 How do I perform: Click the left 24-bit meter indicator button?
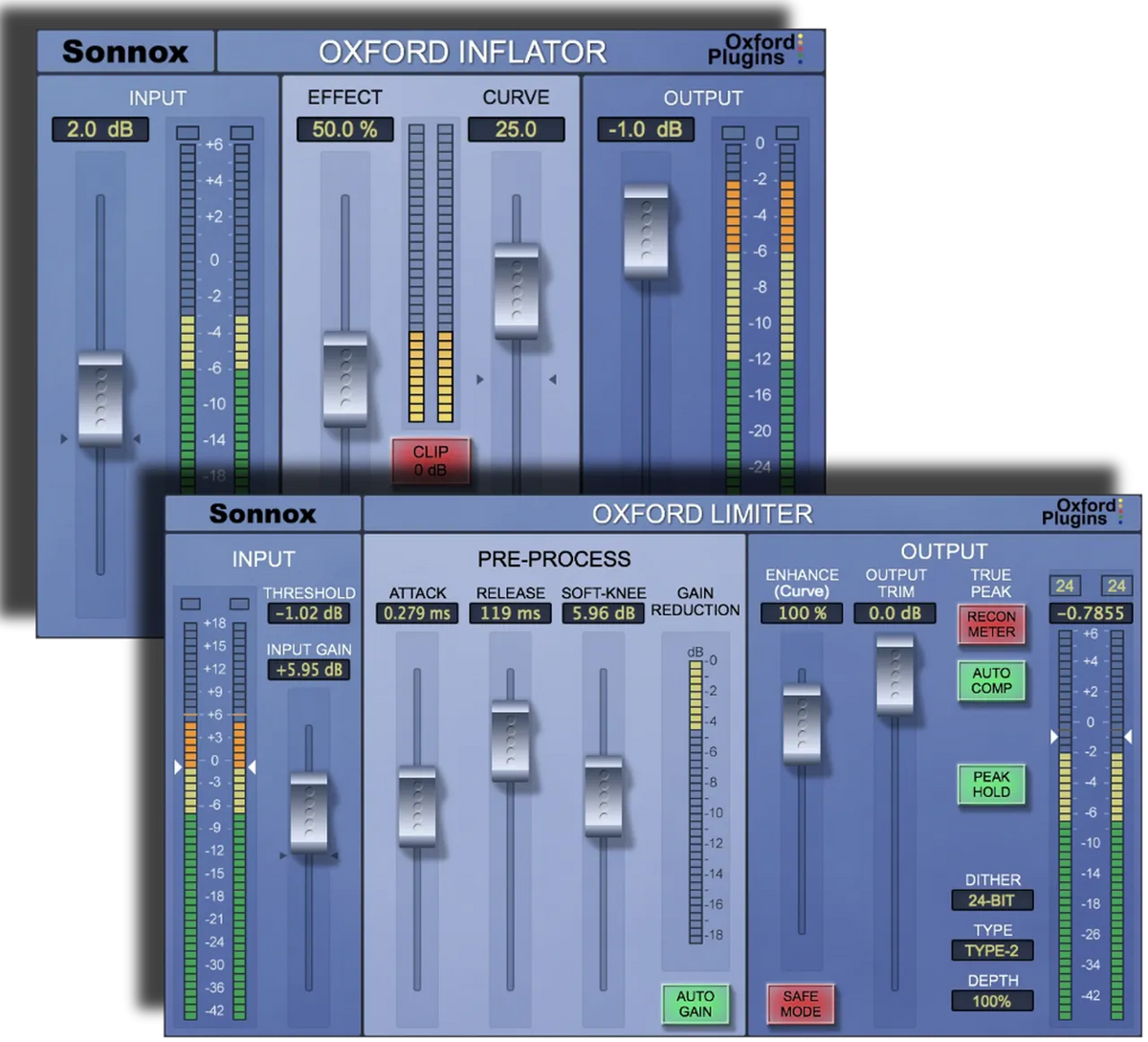coord(1065,585)
